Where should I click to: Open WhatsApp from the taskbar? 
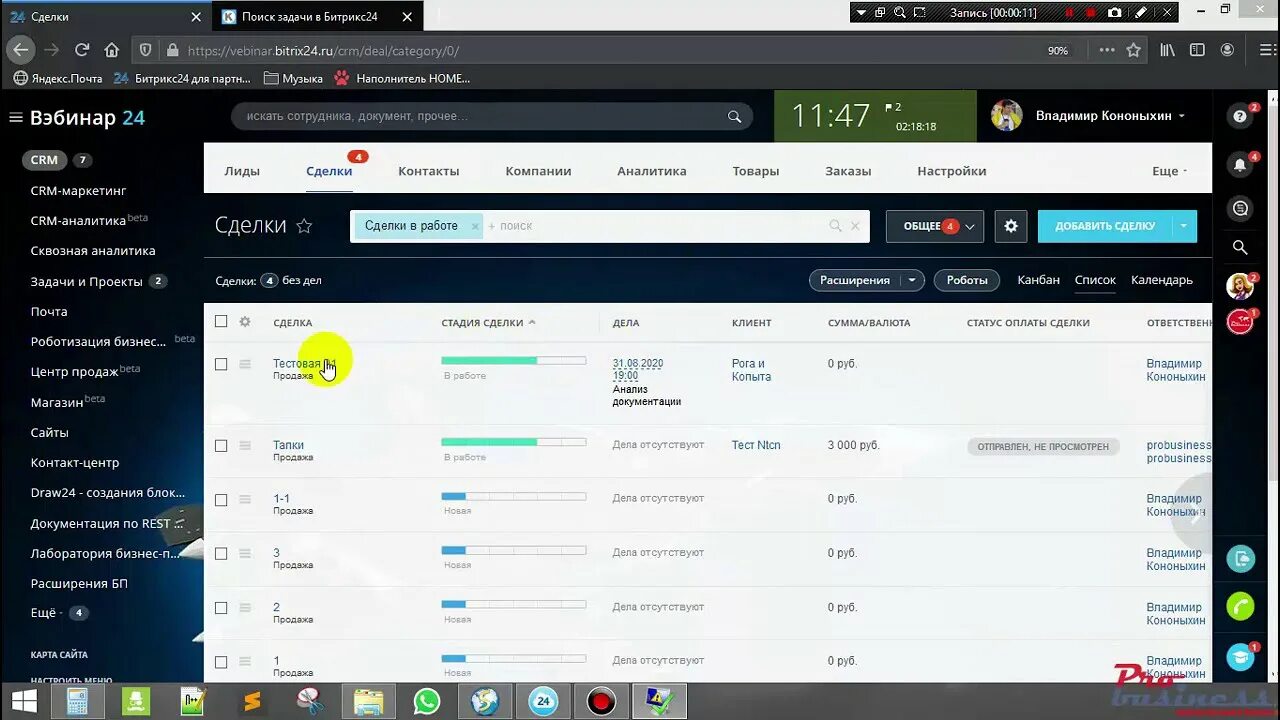(x=427, y=701)
